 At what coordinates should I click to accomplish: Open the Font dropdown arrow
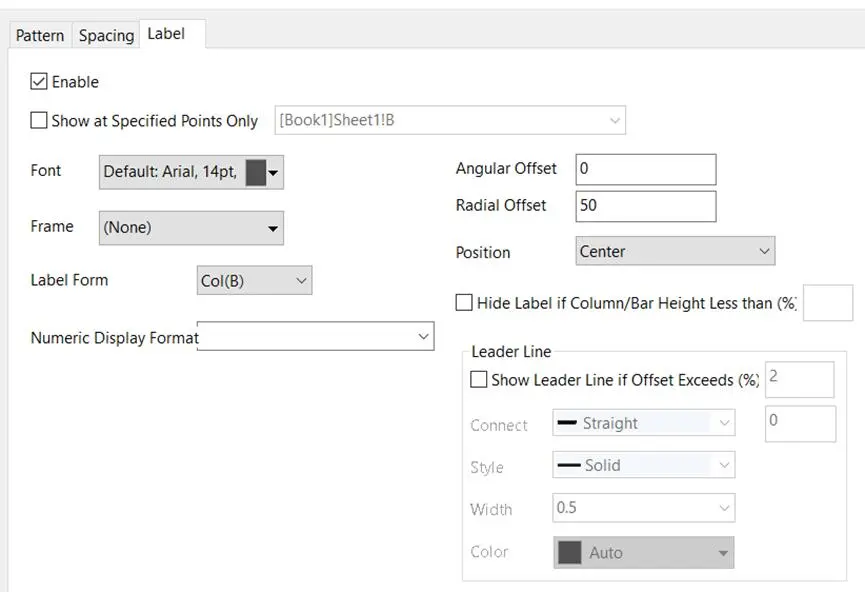click(274, 173)
